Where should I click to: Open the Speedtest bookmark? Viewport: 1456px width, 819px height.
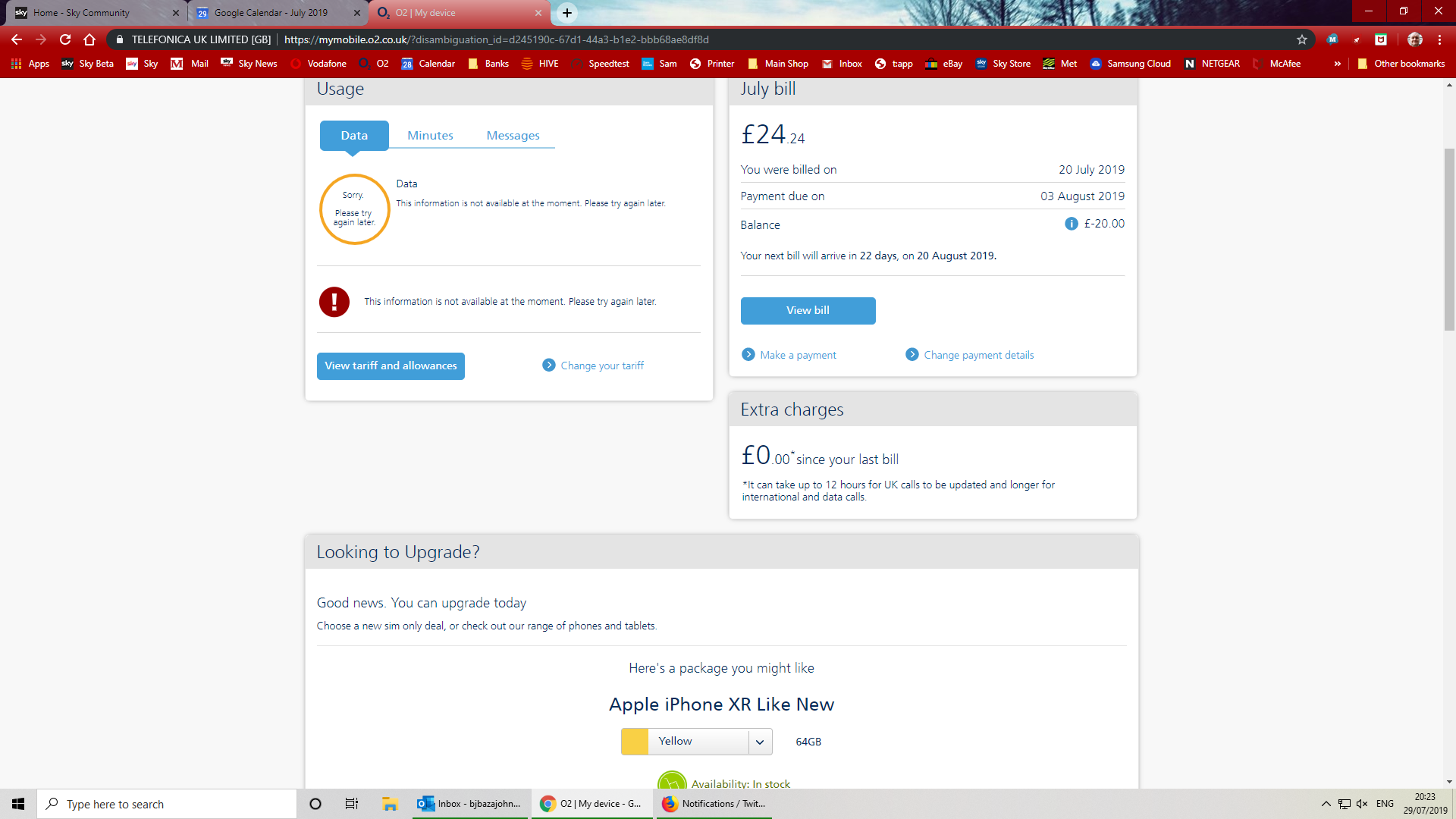(x=600, y=64)
